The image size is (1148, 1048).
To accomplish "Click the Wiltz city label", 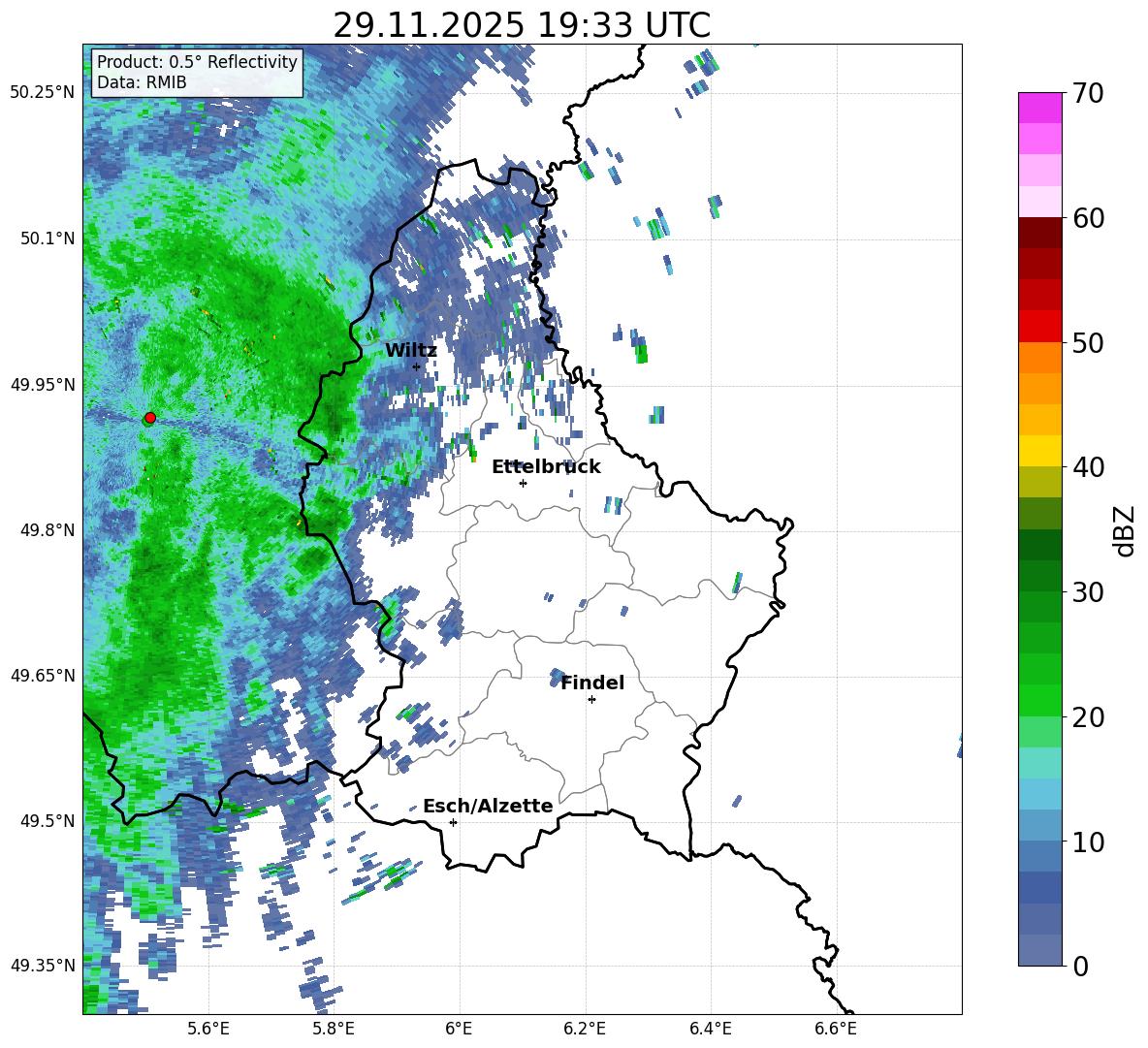I will click(411, 351).
